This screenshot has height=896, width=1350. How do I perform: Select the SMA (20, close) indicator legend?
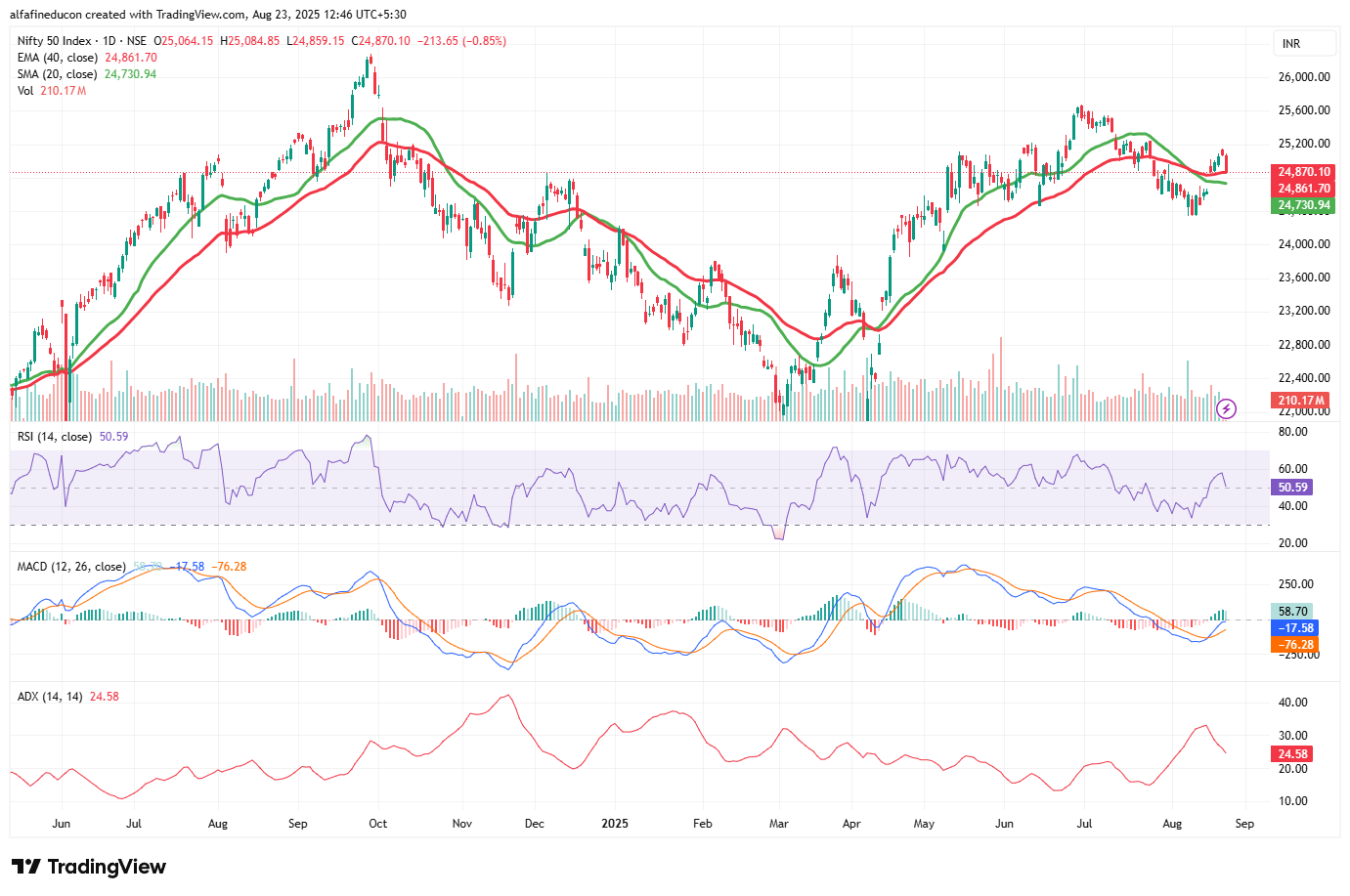(57, 74)
